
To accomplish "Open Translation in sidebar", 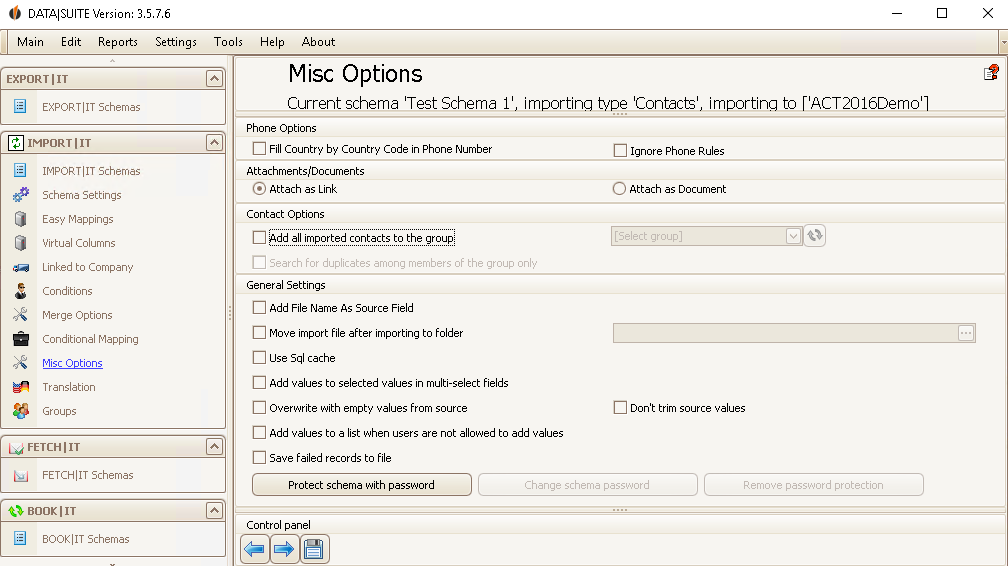I will [x=69, y=387].
